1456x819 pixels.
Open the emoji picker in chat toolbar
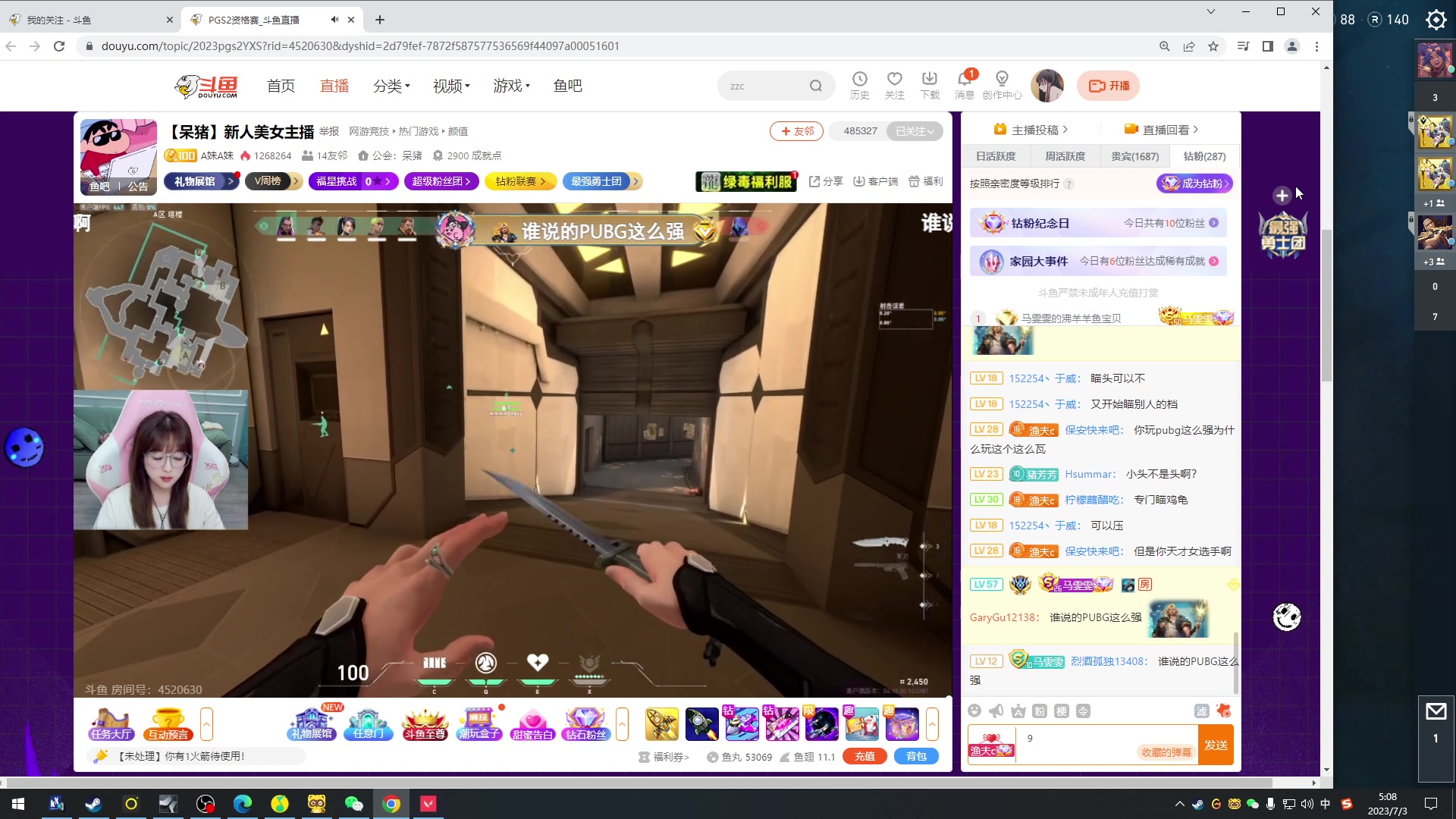(x=975, y=711)
